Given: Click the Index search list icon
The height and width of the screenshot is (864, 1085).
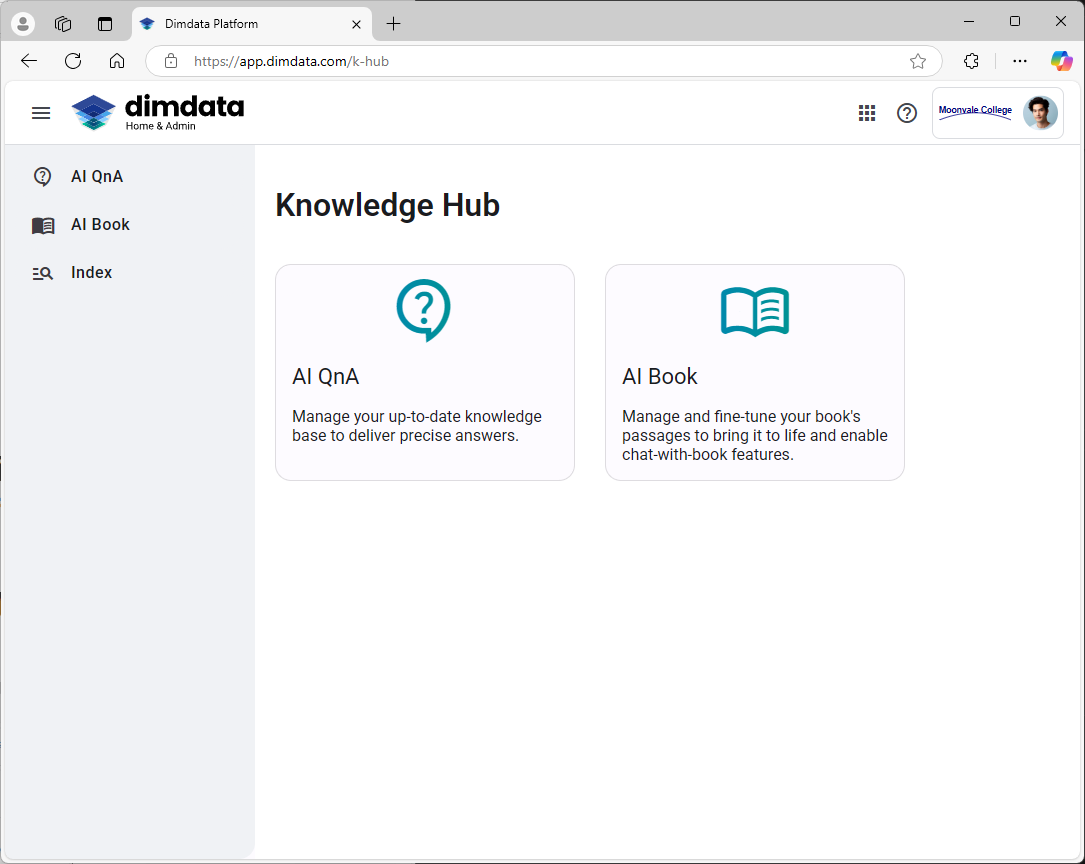Looking at the screenshot, I should point(43,273).
